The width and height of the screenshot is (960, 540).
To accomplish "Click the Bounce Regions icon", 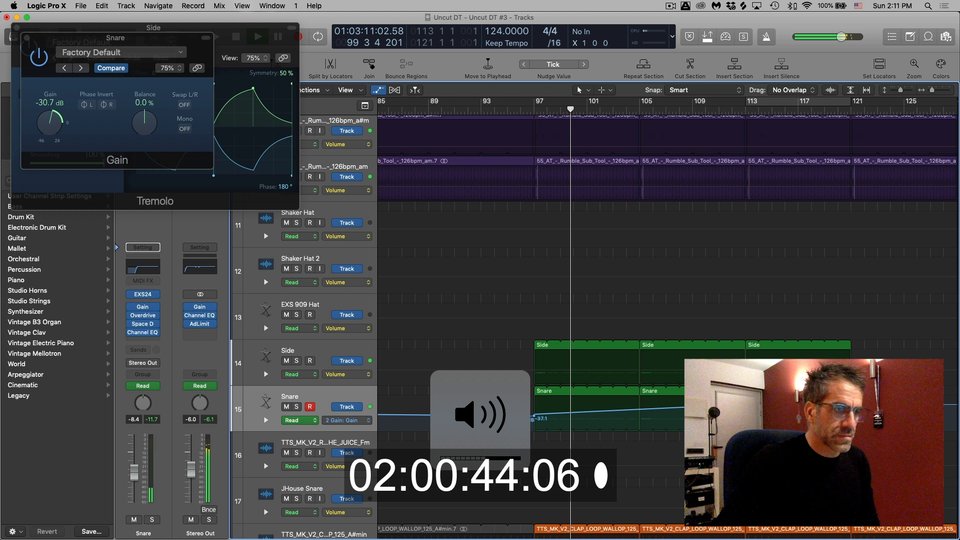I will coord(406,64).
